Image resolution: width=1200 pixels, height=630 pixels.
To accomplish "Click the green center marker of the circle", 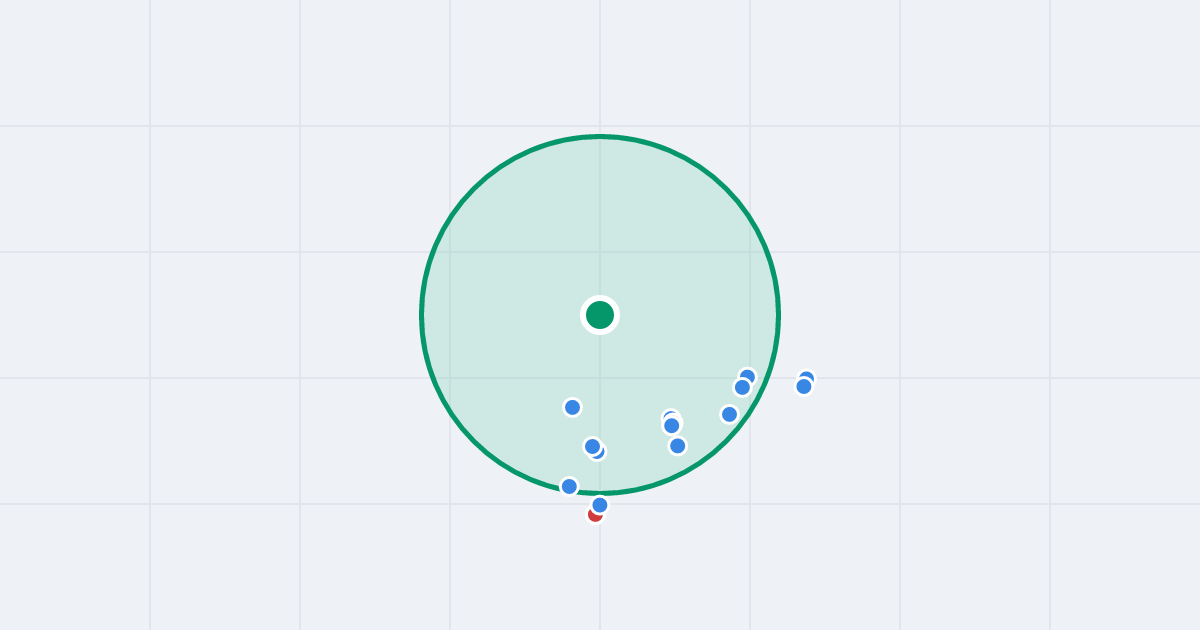I will 600,315.
